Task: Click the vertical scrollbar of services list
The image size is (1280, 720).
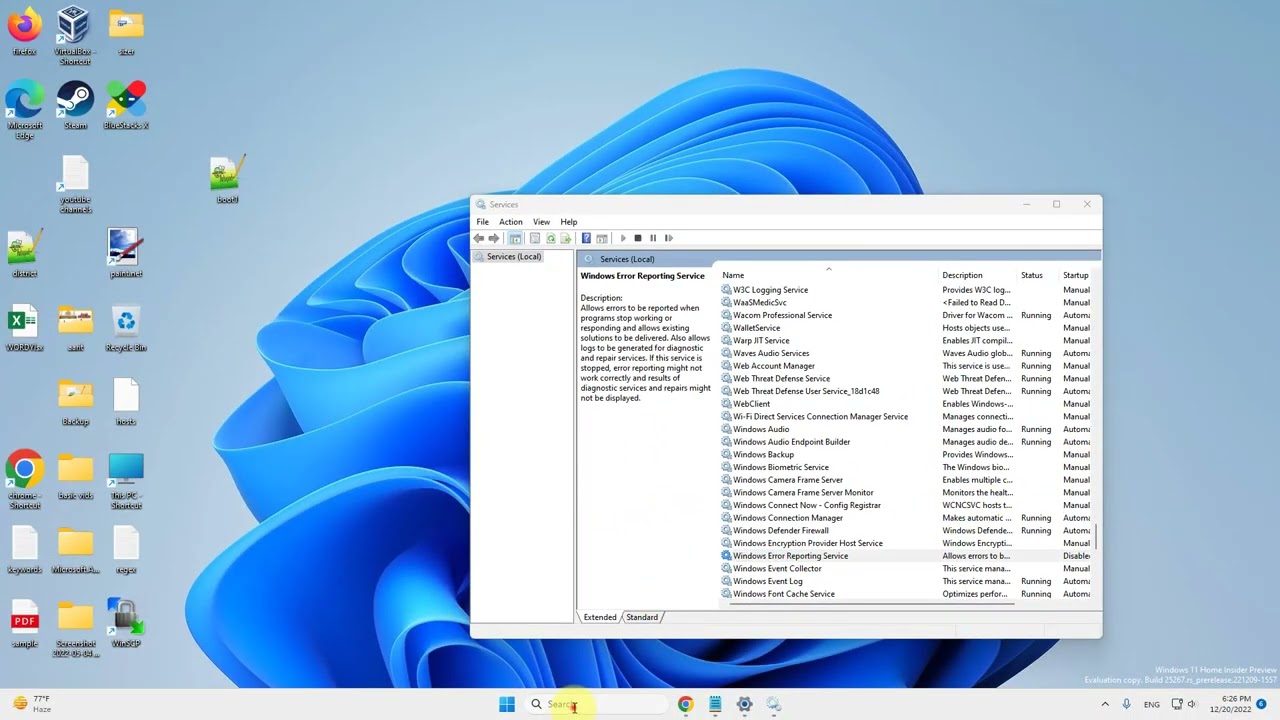Action: pyautogui.click(x=1097, y=536)
